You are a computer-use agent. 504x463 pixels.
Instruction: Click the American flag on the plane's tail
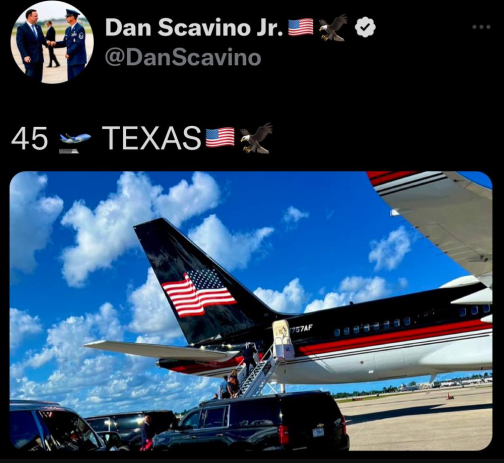point(199,292)
